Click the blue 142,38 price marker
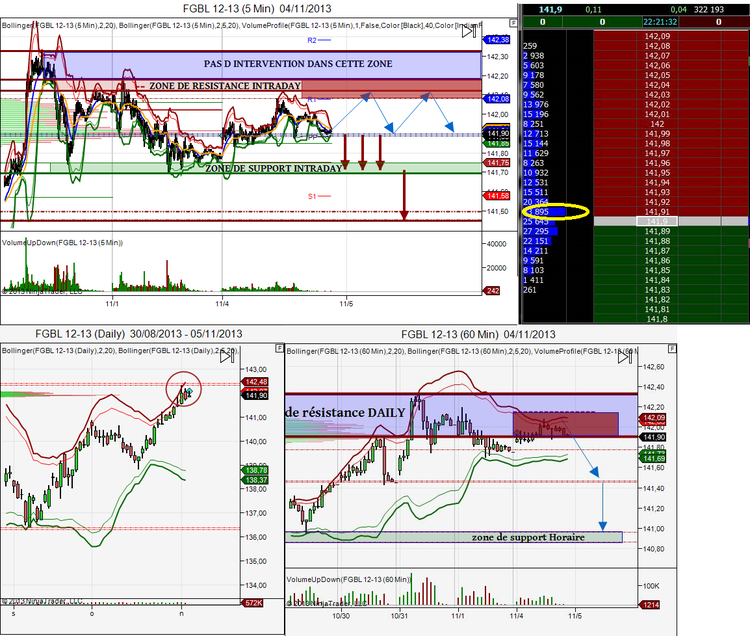The image size is (750, 636). coord(497,40)
